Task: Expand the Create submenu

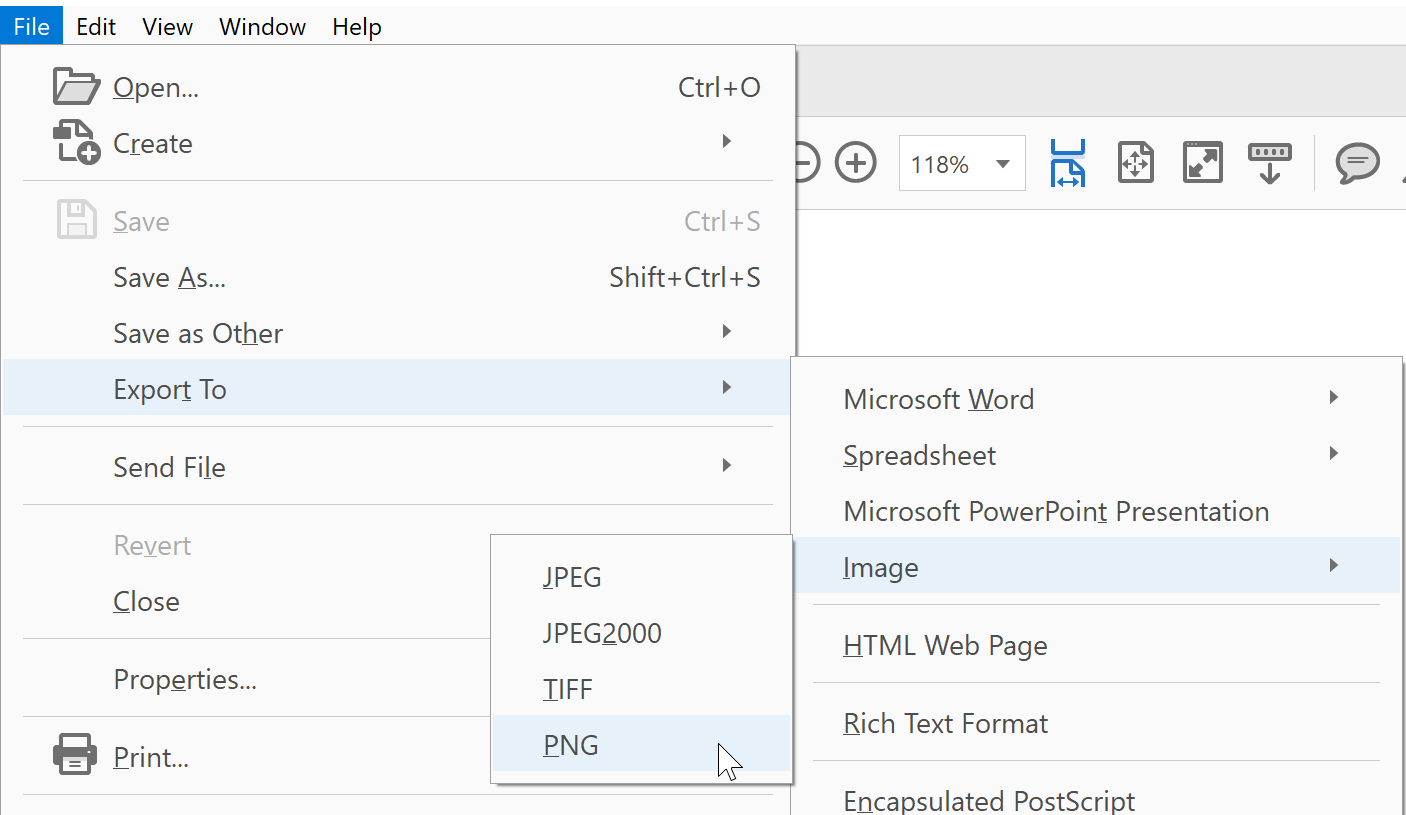Action: tap(398, 143)
